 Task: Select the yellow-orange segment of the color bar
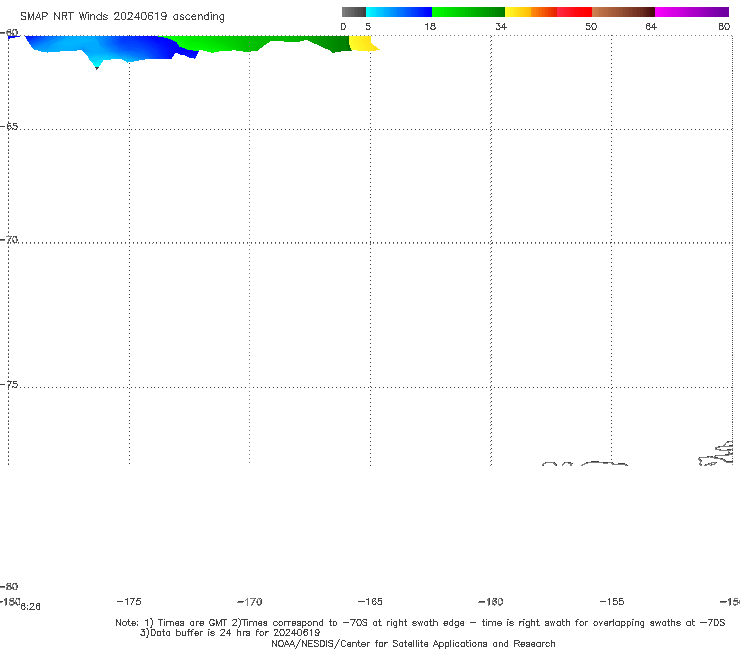click(x=530, y=12)
